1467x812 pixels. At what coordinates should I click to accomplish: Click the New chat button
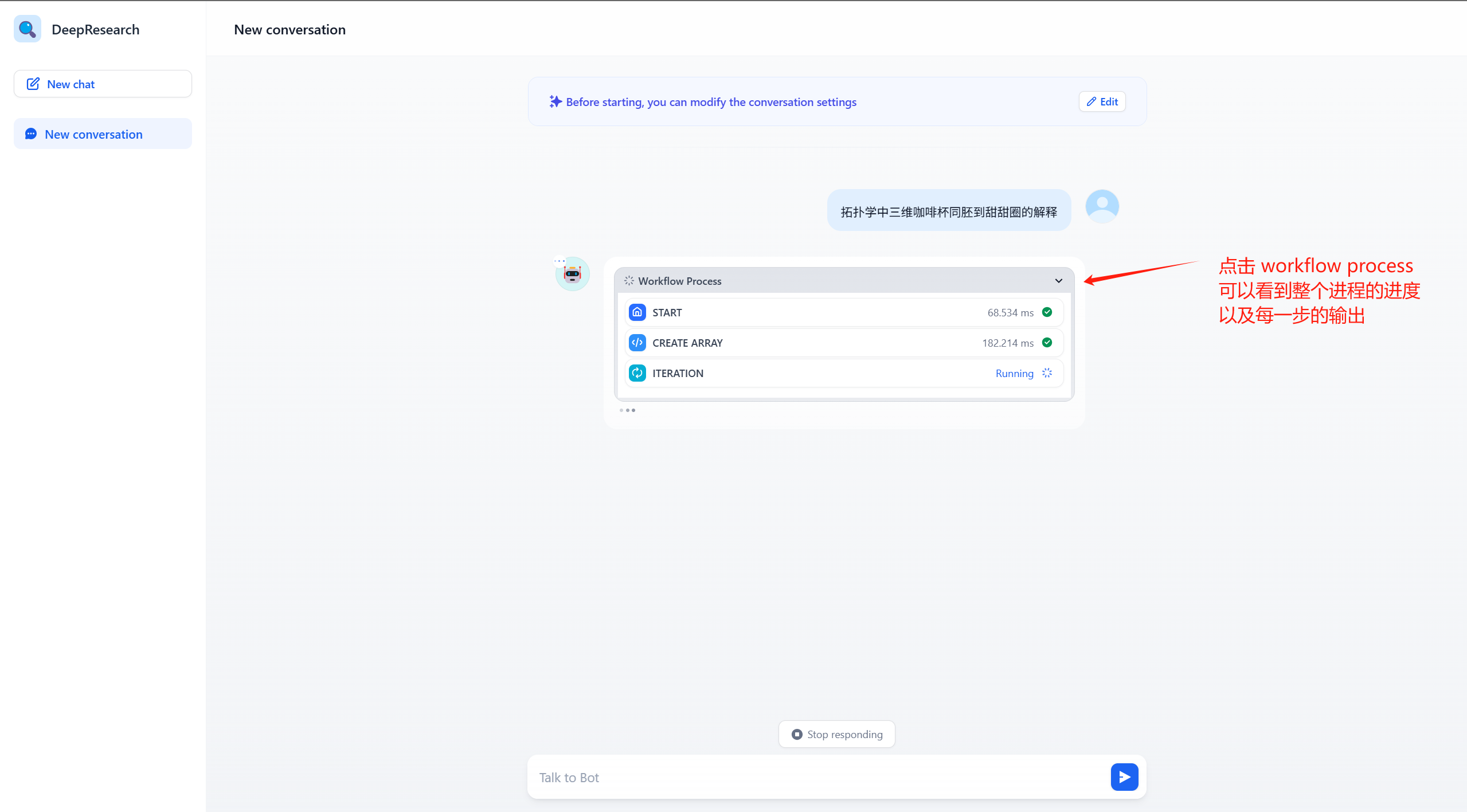coord(103,84)
